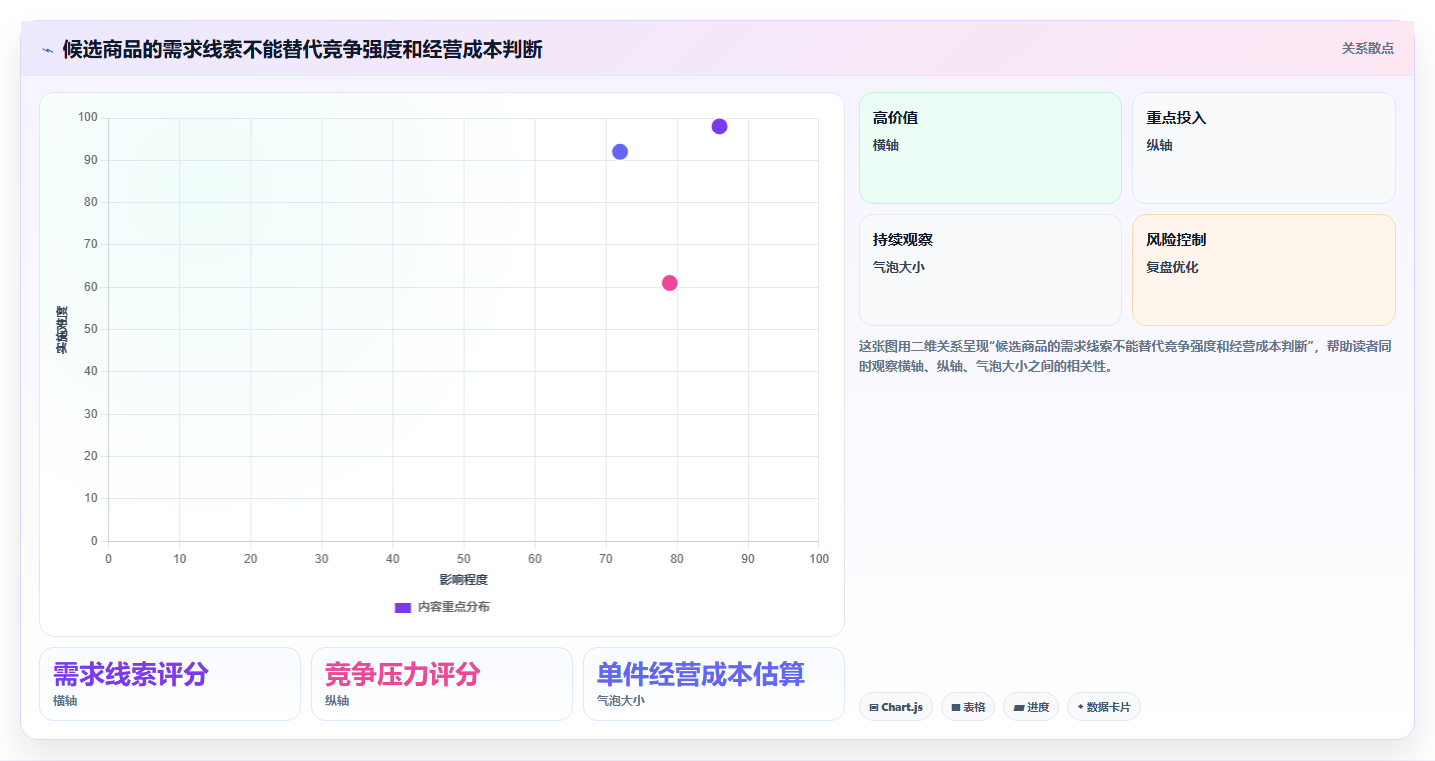Image resolution: width=1435 pixels, height=761 pixels.
Task: Click the 单件经营成本估算 metric card
Action: (x=714, y=684)
